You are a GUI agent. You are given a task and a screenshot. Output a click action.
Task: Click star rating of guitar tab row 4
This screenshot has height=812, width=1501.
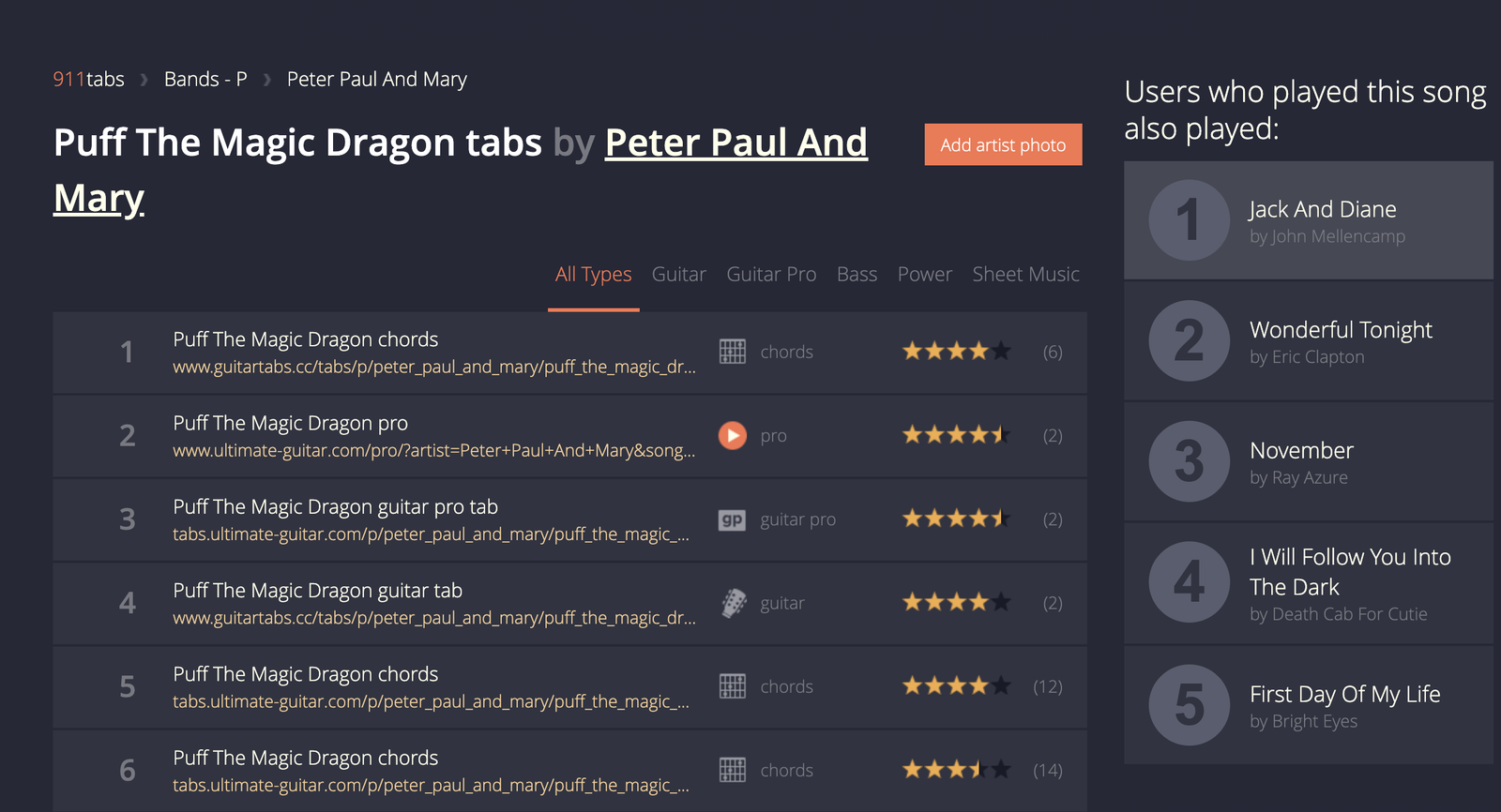(957, 602)
